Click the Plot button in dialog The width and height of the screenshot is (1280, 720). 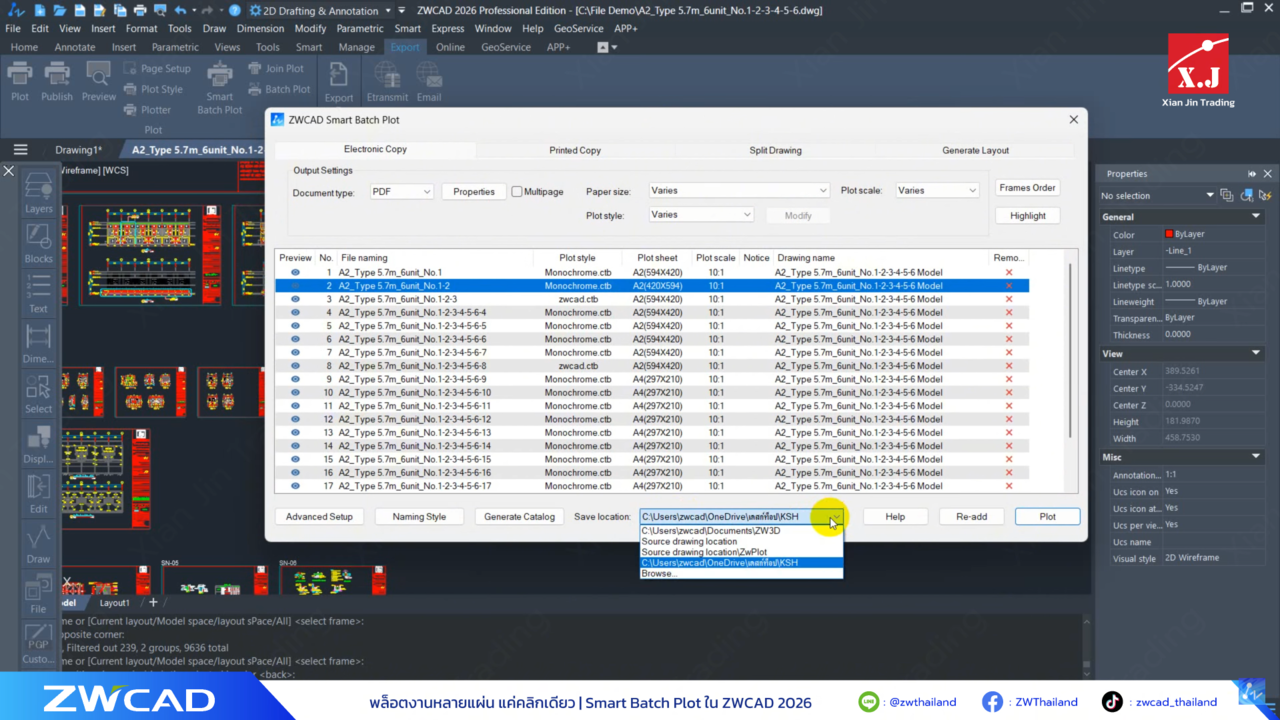point(1047,517)
